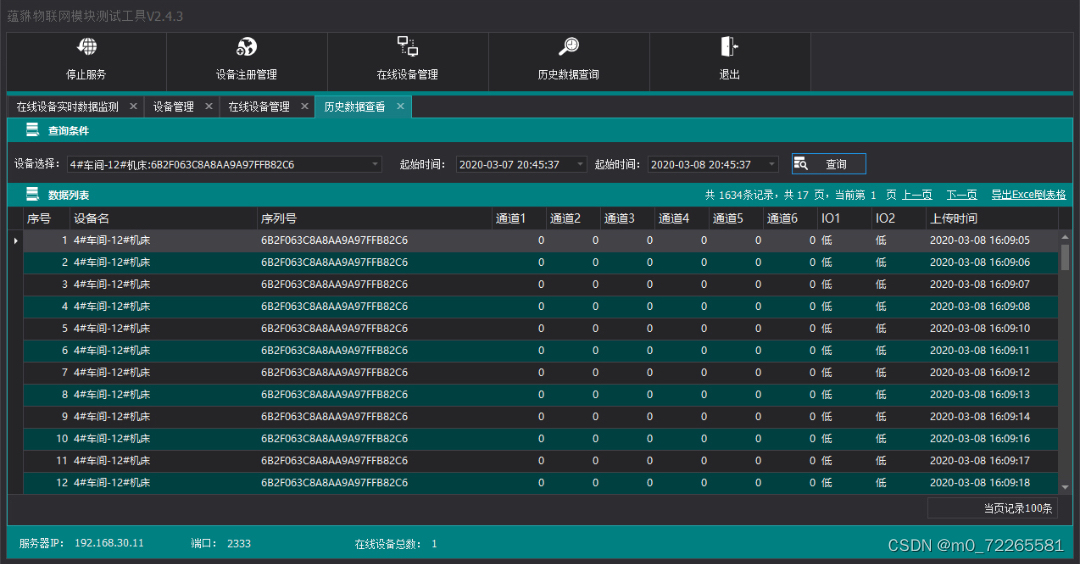Select row with timestamp 2020-03-08 16:09:16

pos(541,439)
